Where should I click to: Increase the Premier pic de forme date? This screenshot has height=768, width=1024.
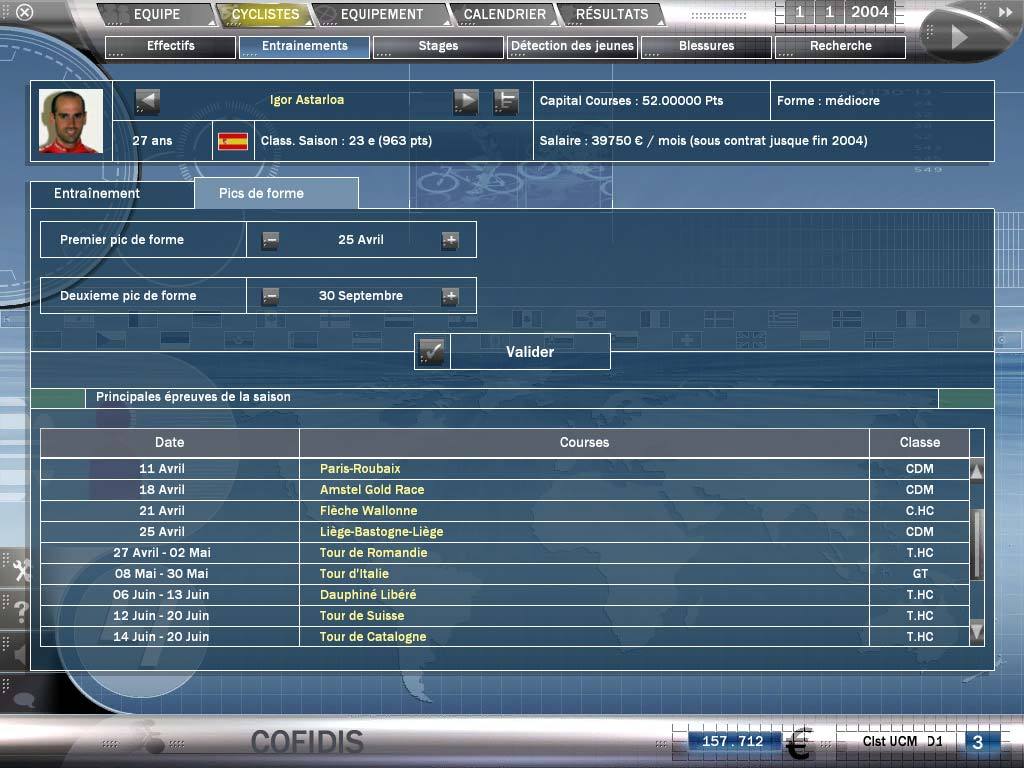pos(450,240)
